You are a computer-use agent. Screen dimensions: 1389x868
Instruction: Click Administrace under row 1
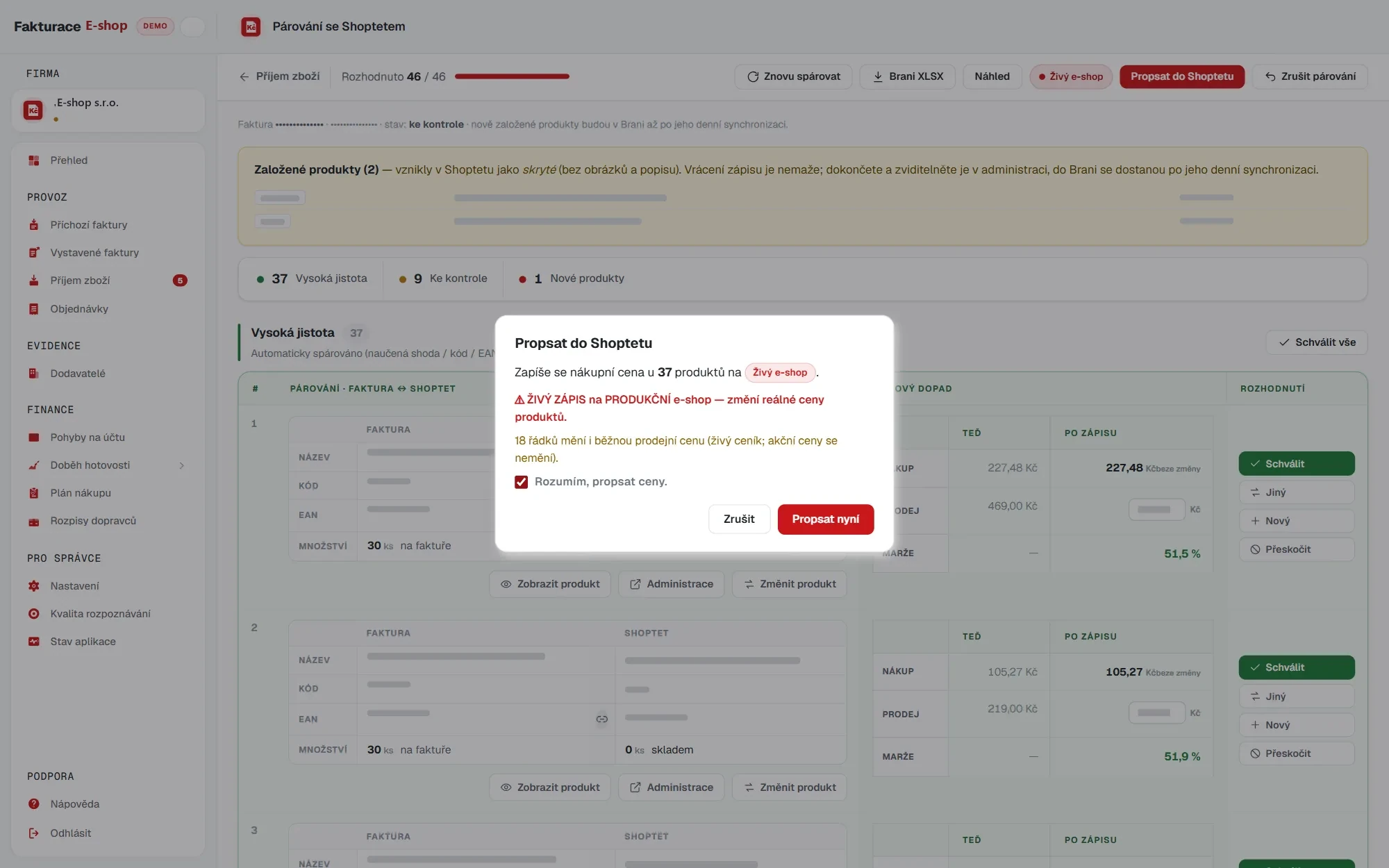pos(671,584)
